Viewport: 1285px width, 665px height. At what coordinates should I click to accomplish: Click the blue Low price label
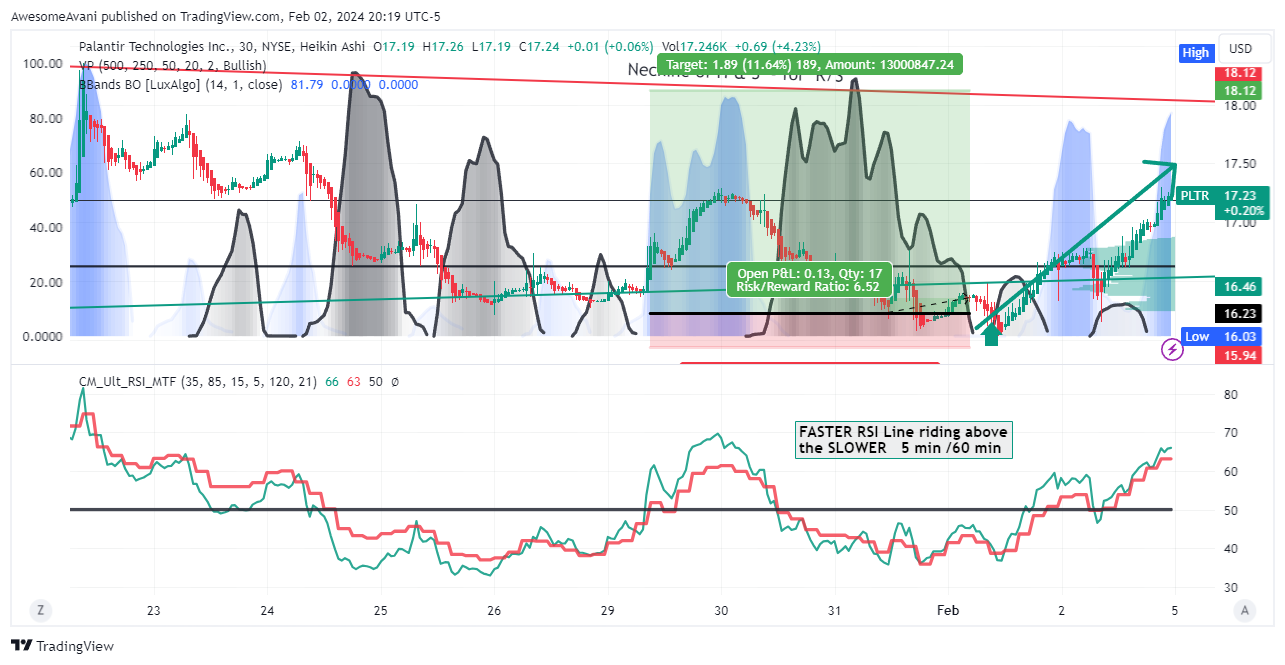click(x=1197, y=337)
